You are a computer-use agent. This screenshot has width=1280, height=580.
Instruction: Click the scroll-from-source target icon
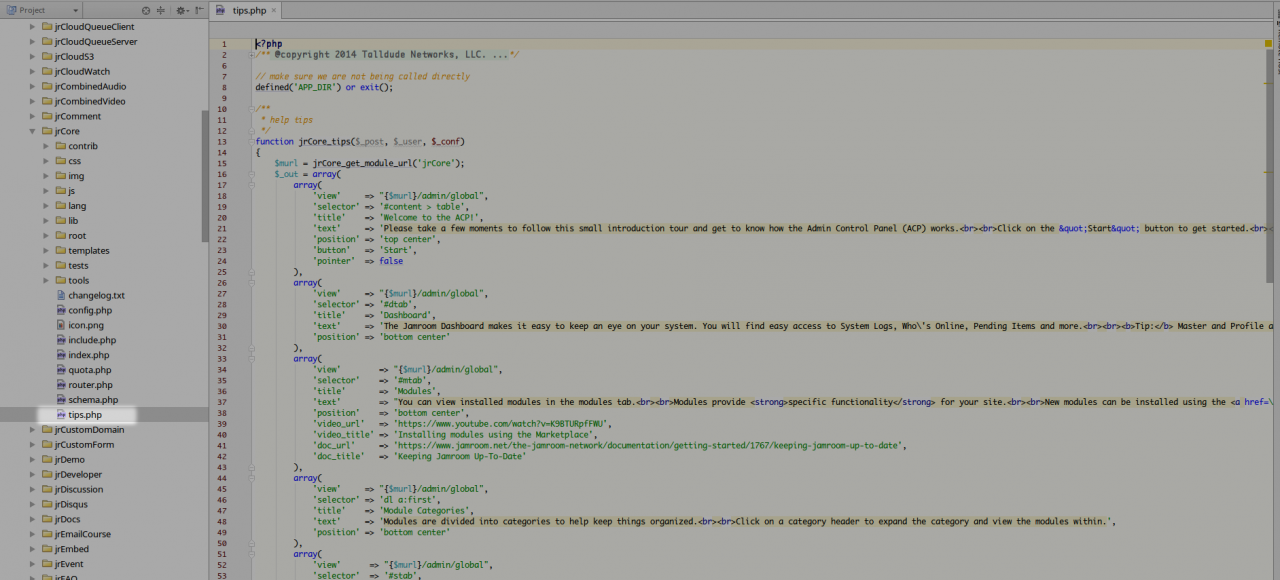(146, 10)
